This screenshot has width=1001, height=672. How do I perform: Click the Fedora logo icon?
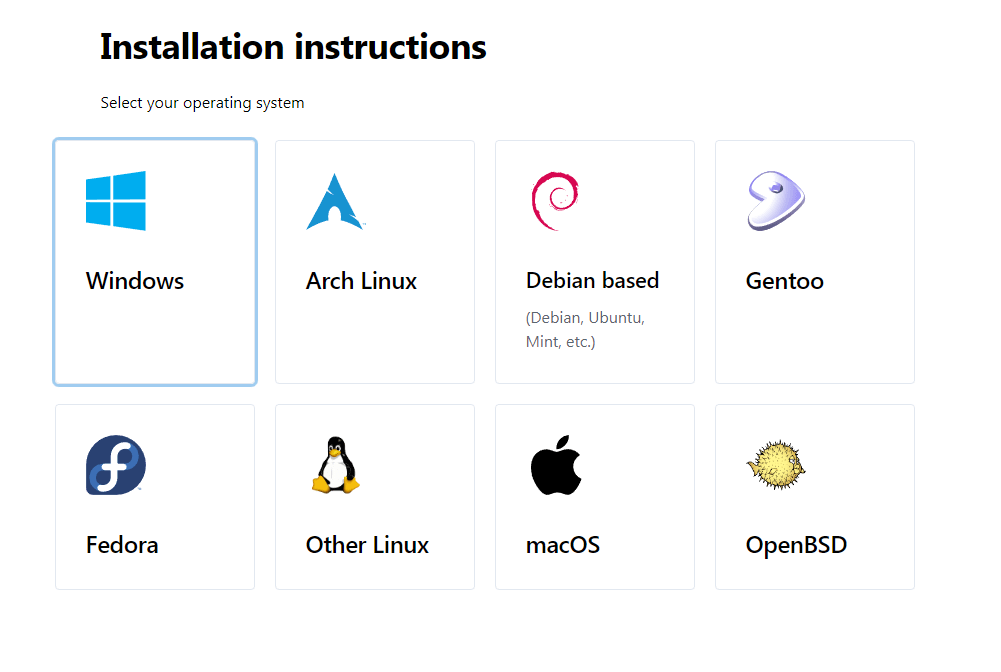click(x=116, y=465)
